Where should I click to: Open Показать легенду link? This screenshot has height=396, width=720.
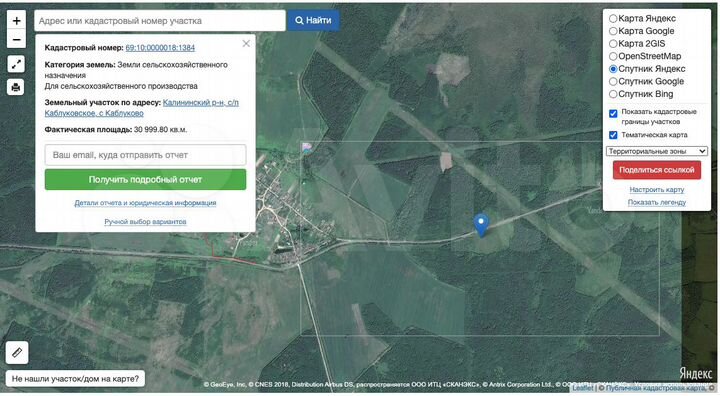(657, 203)
